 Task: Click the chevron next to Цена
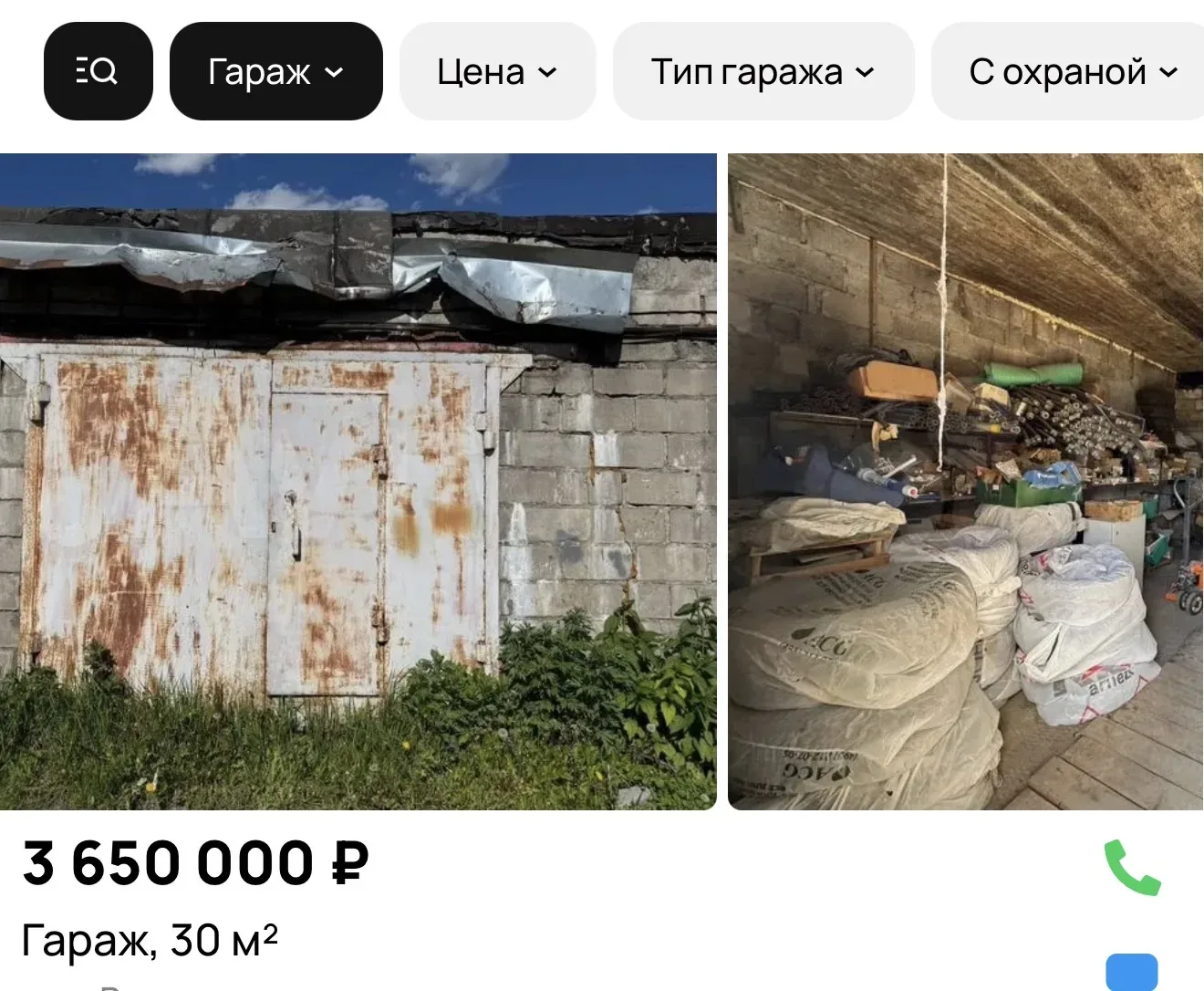pos(547,72)
